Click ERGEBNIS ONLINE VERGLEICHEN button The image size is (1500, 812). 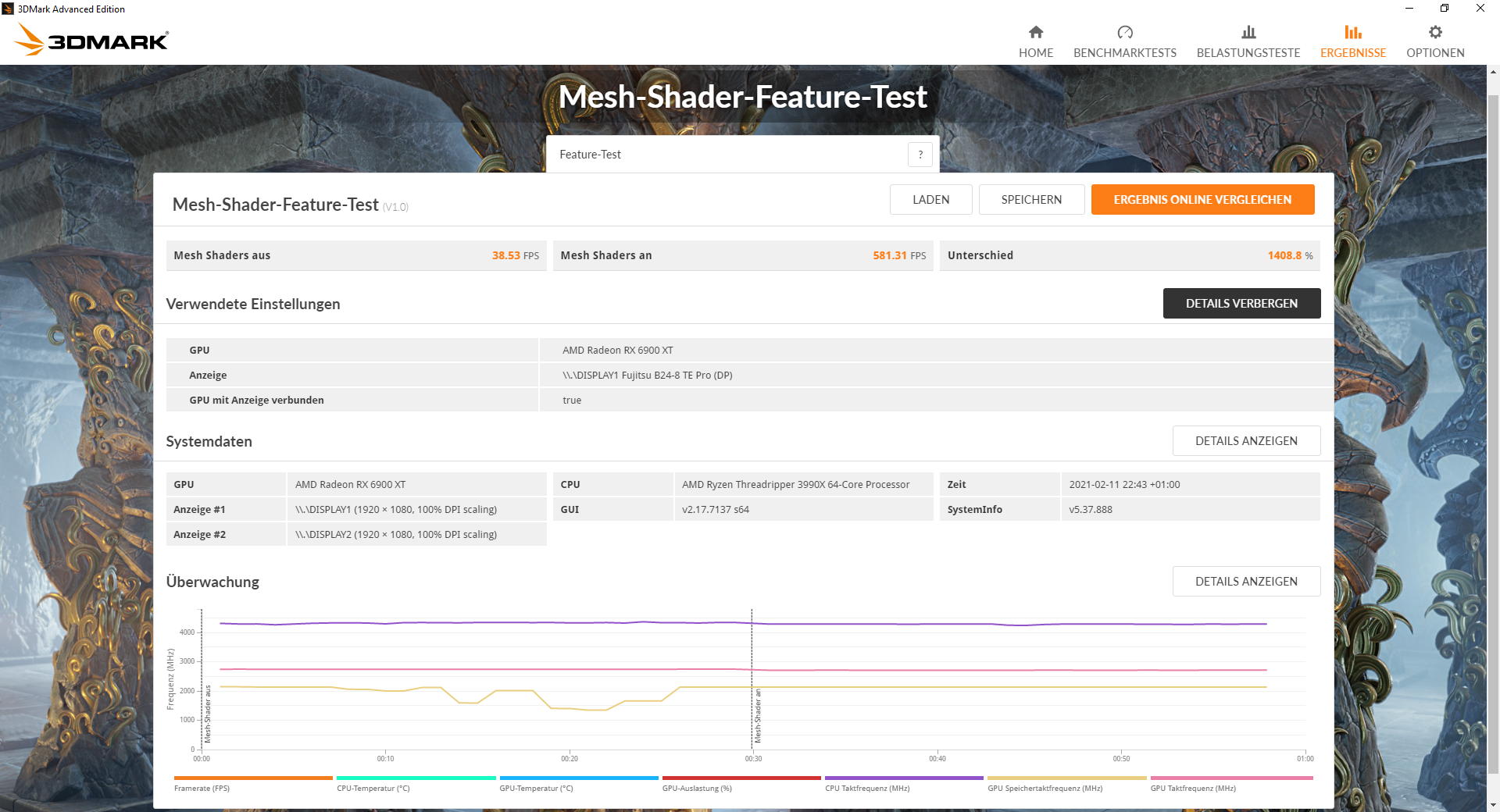1202,200
